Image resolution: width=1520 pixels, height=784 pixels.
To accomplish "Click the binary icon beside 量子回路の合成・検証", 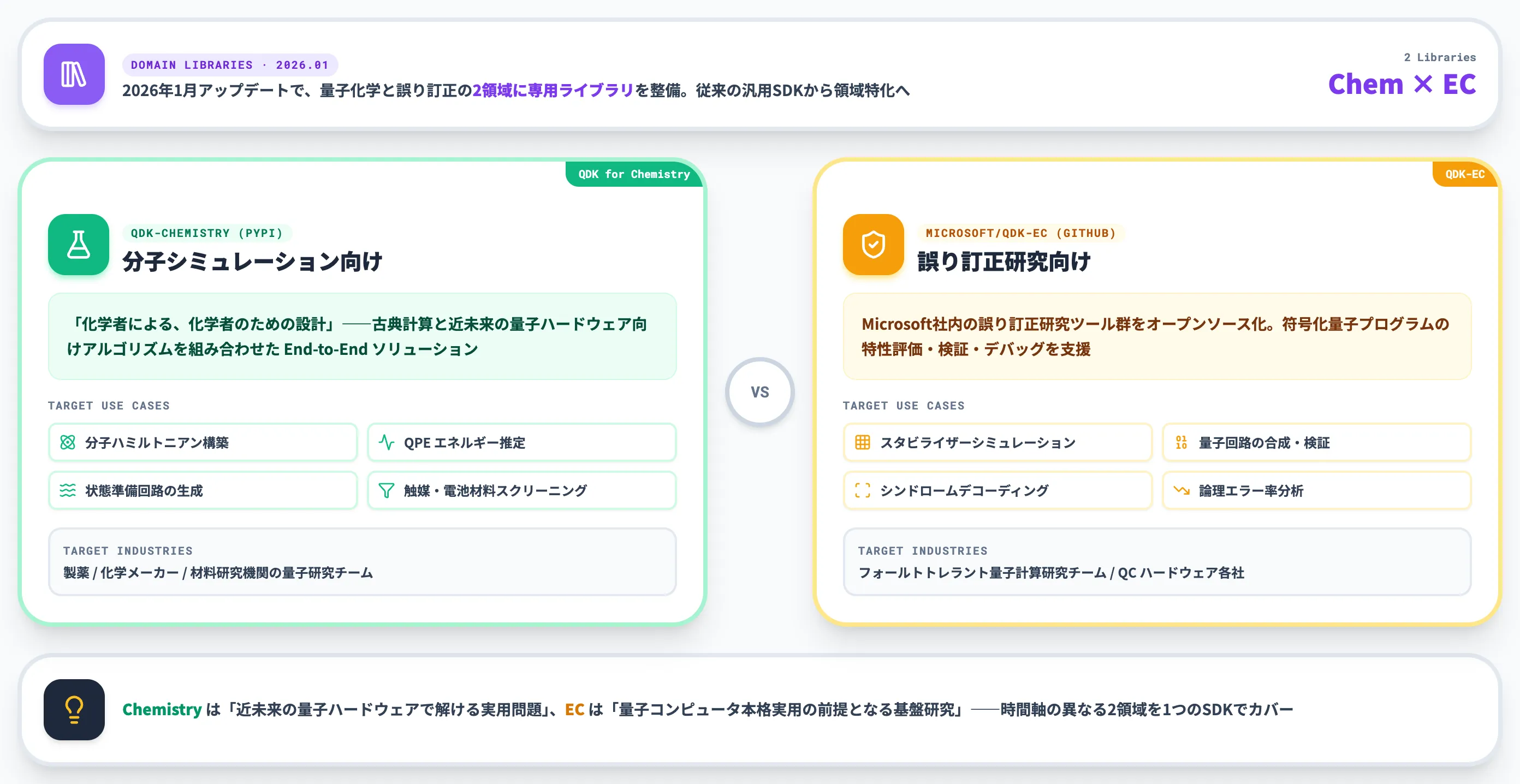I will pos(1181,442).
